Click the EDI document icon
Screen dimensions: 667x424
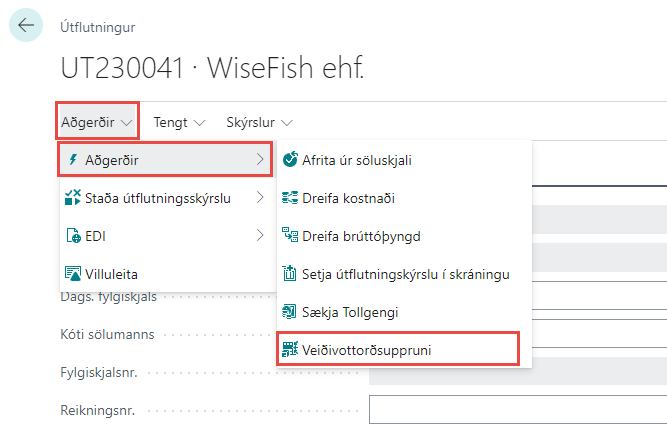(x=72, y=236)
